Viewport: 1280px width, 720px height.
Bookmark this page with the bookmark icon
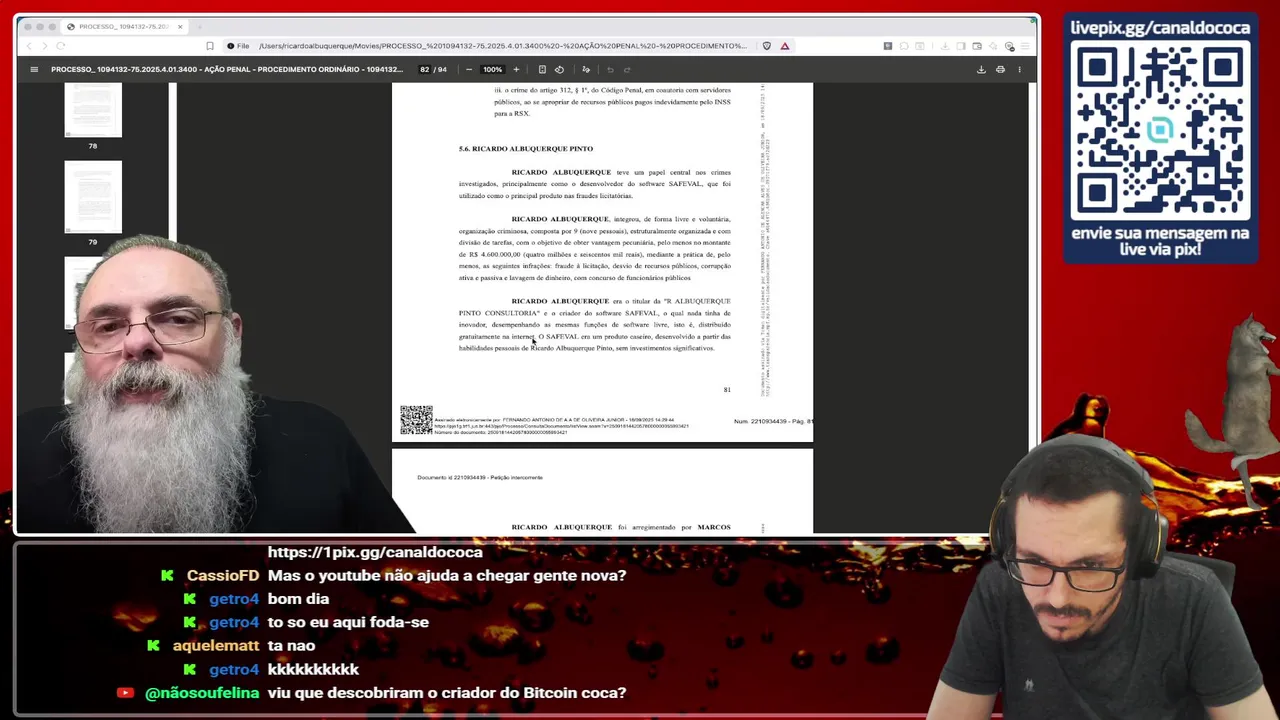pos(210,46)
